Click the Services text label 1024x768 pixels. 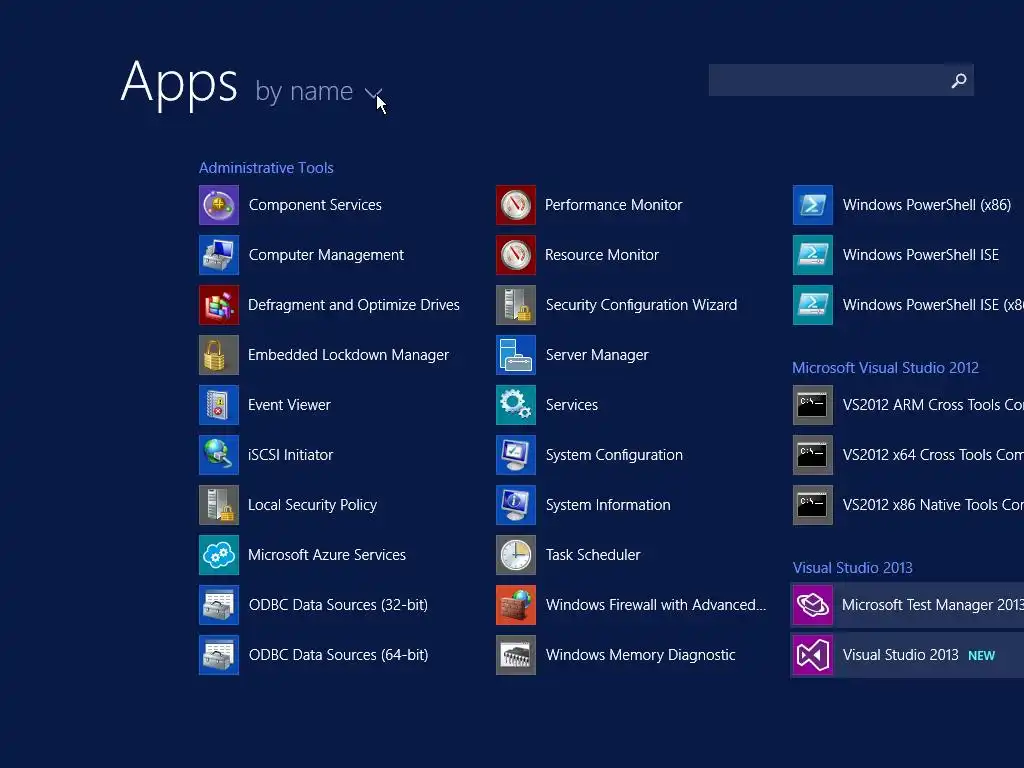572,405
